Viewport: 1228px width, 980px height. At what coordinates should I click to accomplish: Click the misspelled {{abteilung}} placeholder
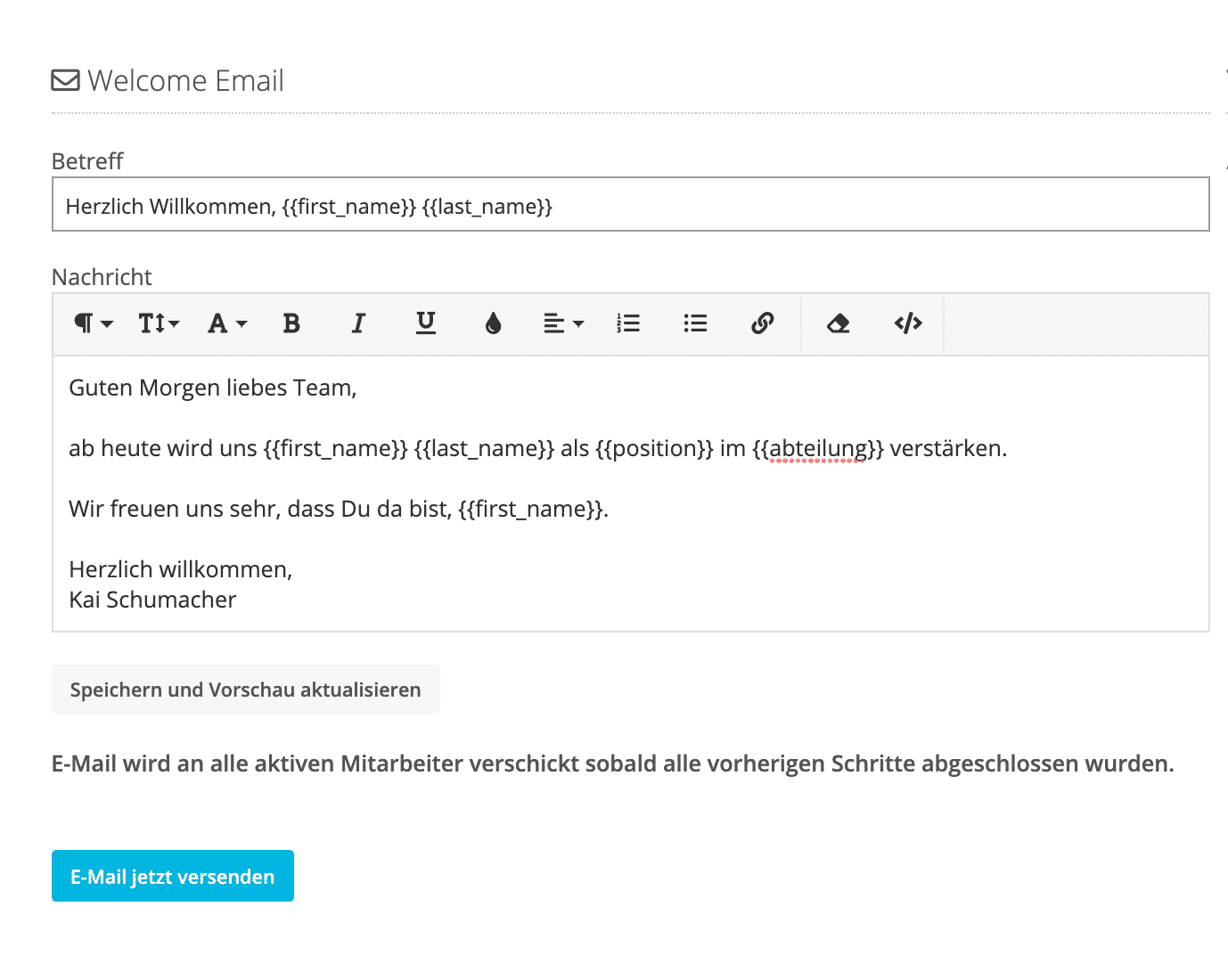[x=817, y=448]
